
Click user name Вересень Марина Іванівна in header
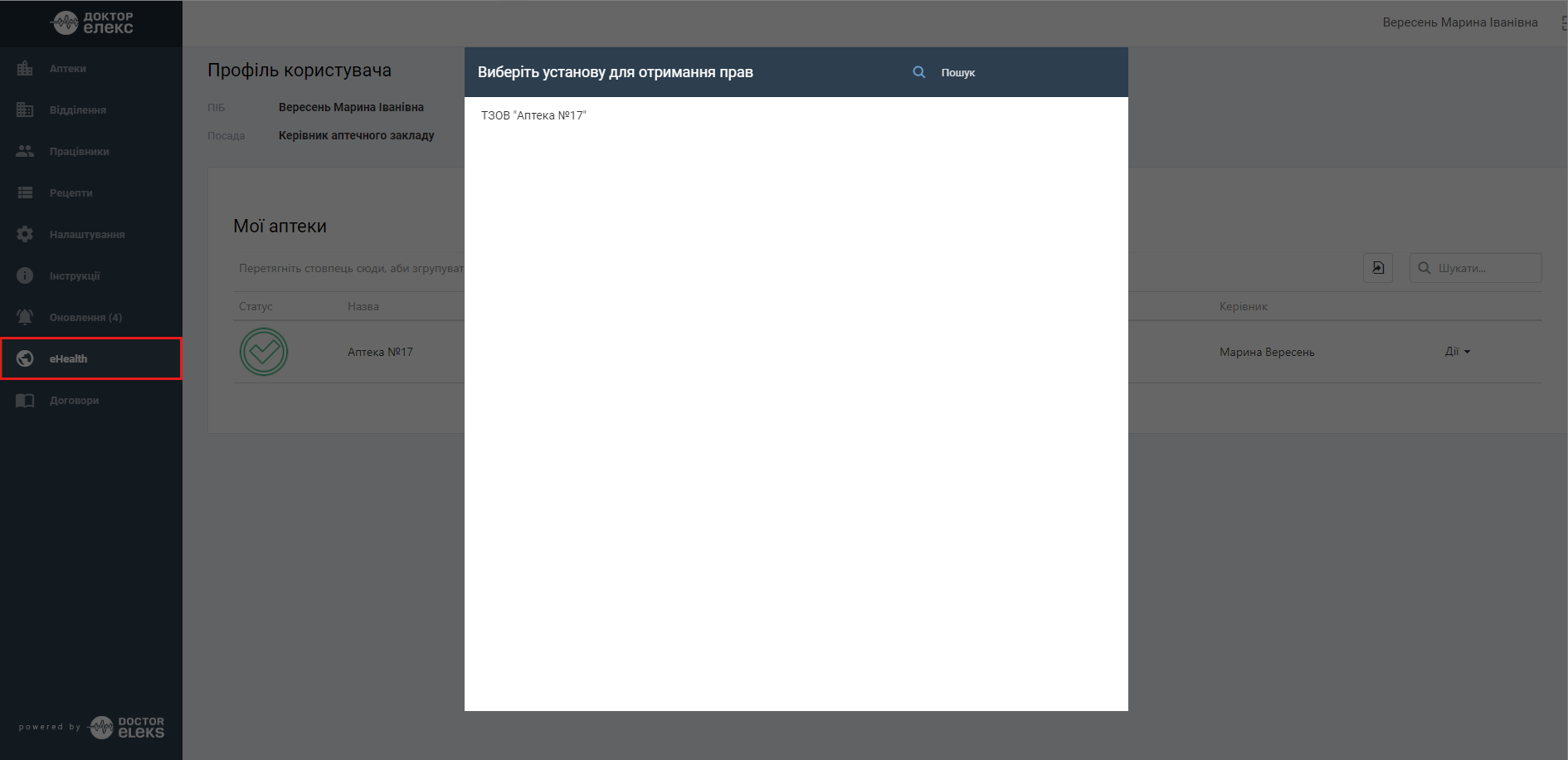[x=1460, y=22]
